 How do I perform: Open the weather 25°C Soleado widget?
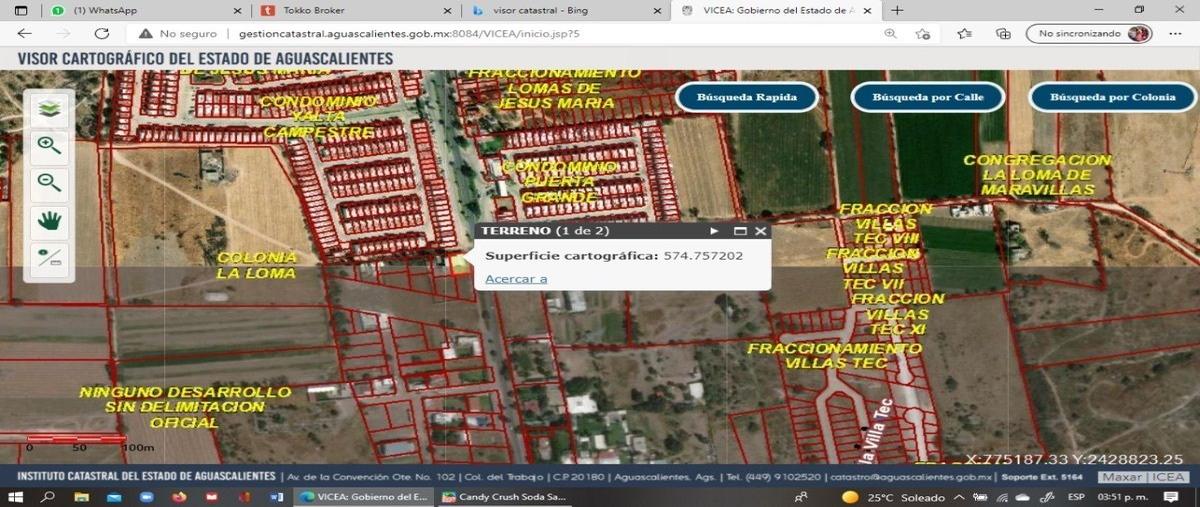click(895, 497)
